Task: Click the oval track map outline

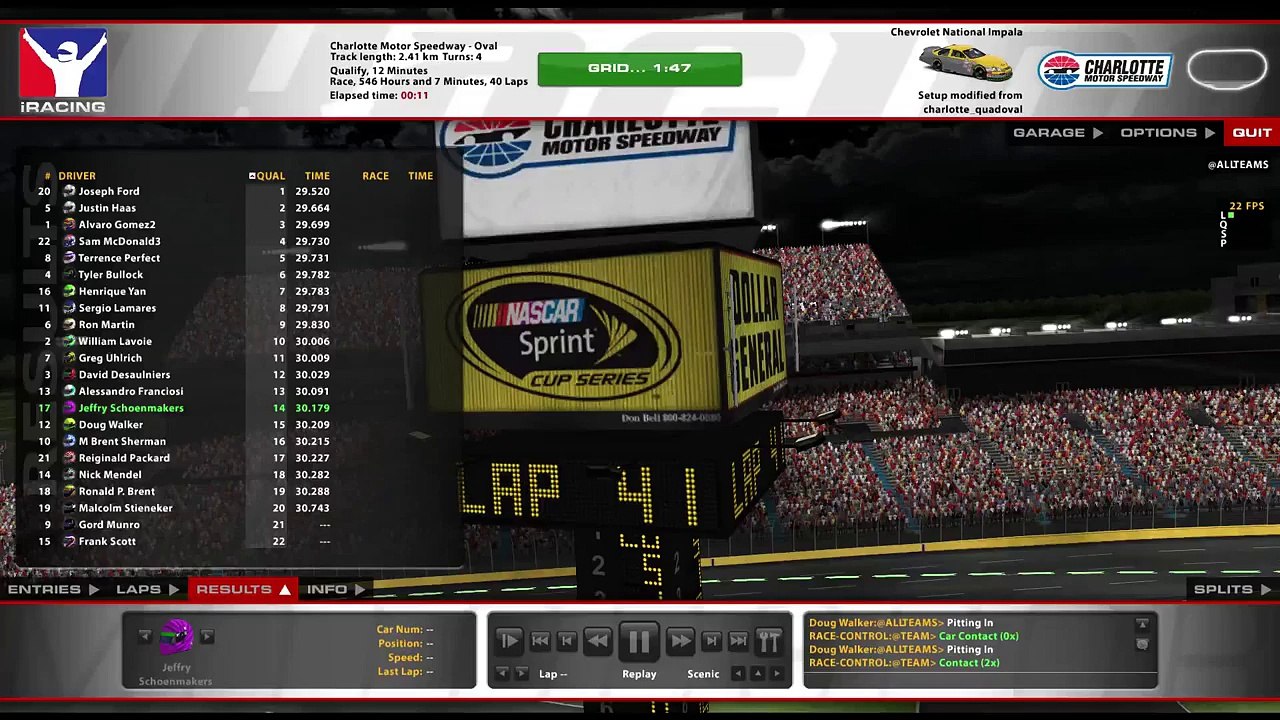Action: 1227,69
